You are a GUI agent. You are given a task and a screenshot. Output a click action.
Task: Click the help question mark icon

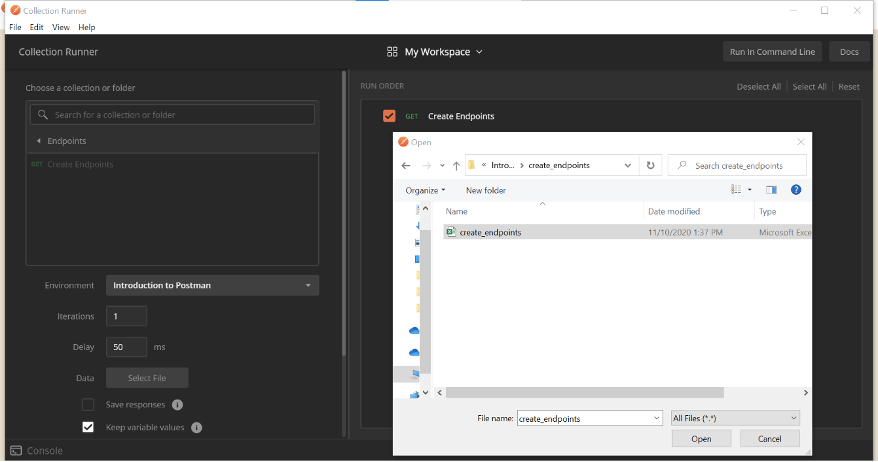(796, 189)
